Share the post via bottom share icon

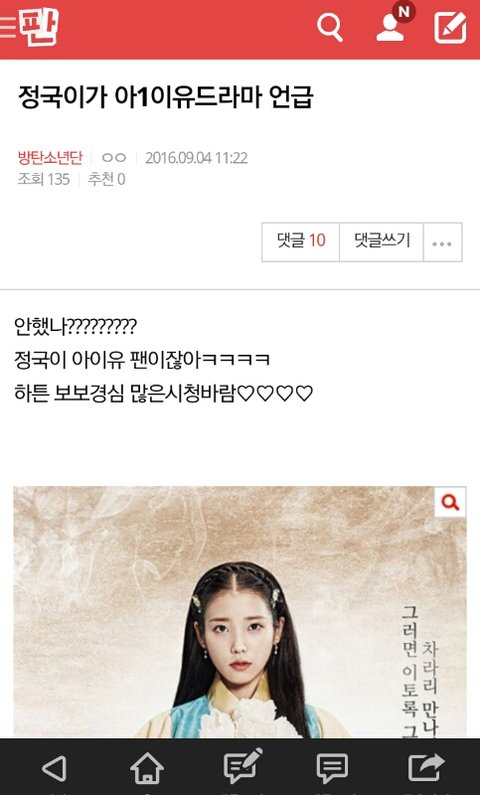tap(426, 767)
